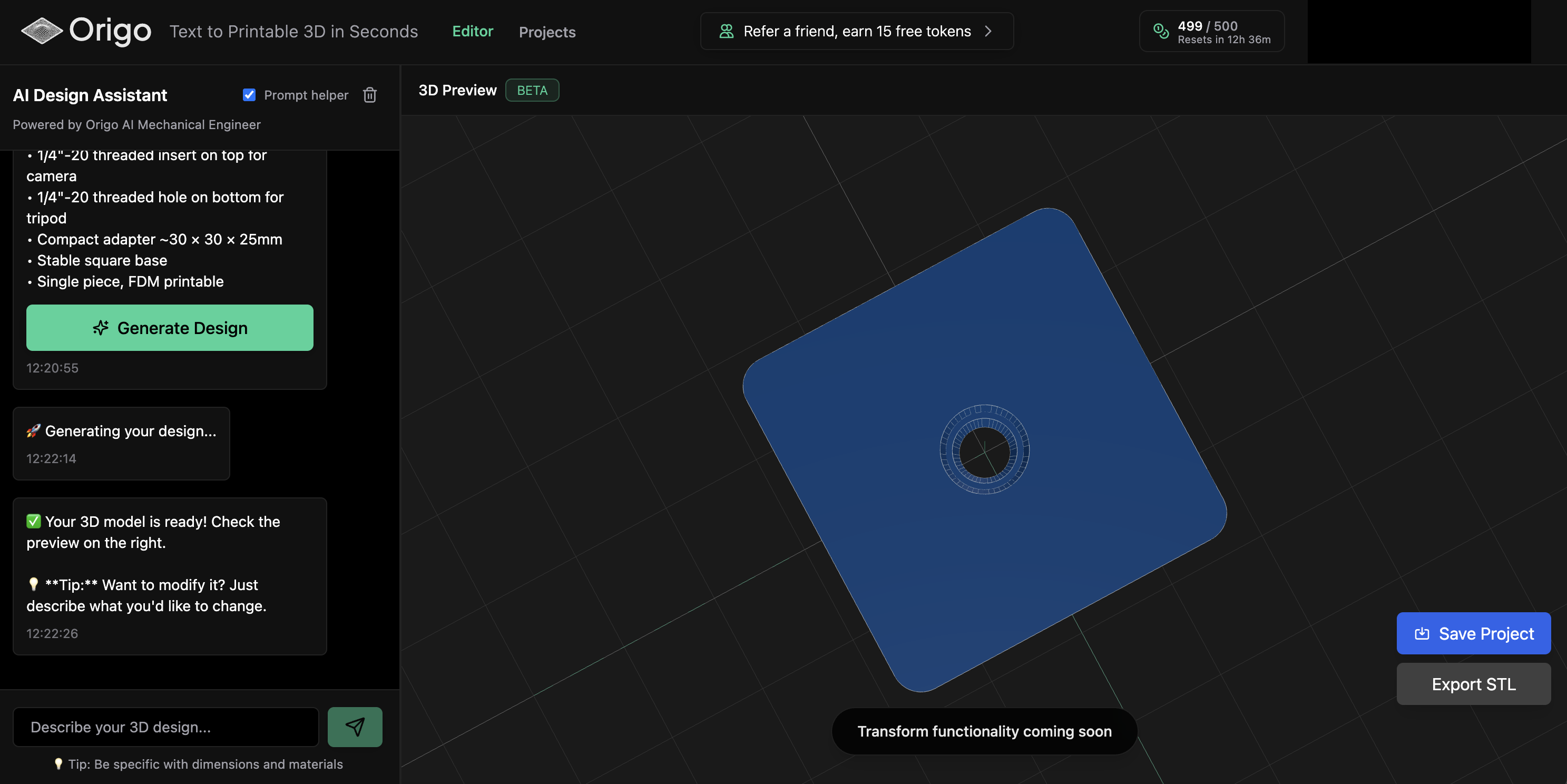Image resolution: width=1567 pixels, height=784 pixels.
Task: Click the lightbulb tip icon below the input
Action: point(59,765)
